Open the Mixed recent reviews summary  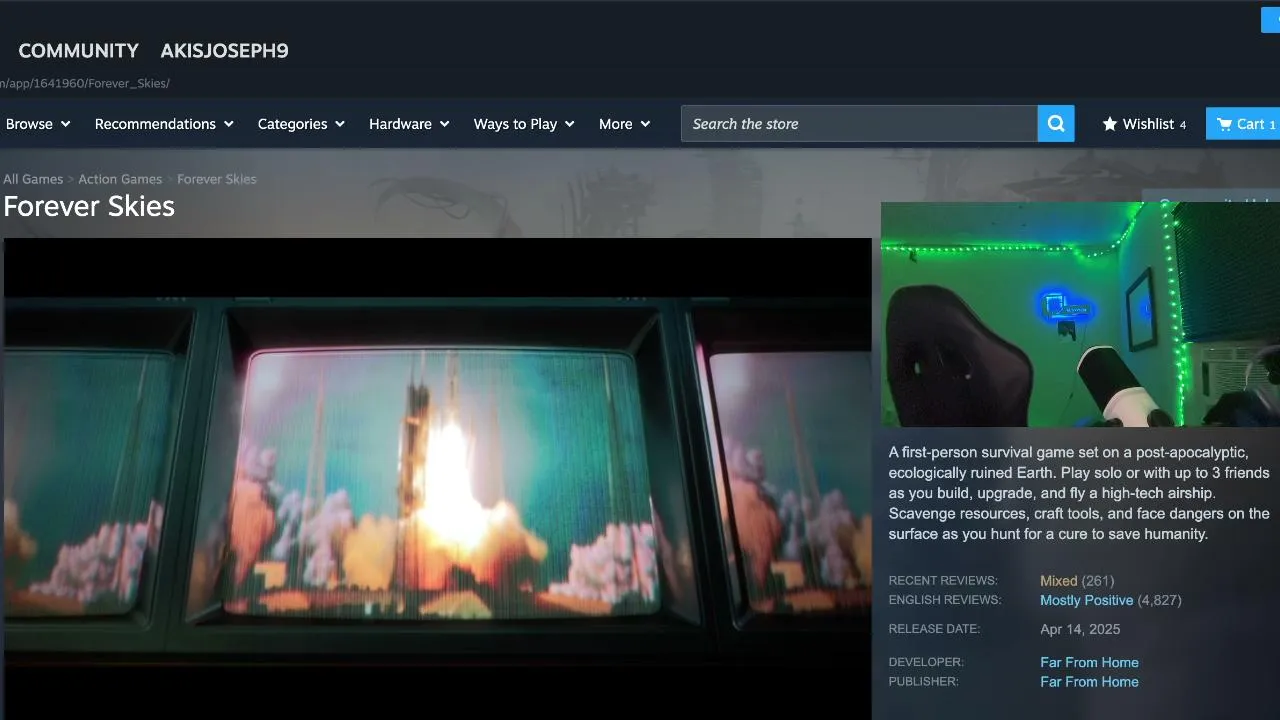(1059, 581)
